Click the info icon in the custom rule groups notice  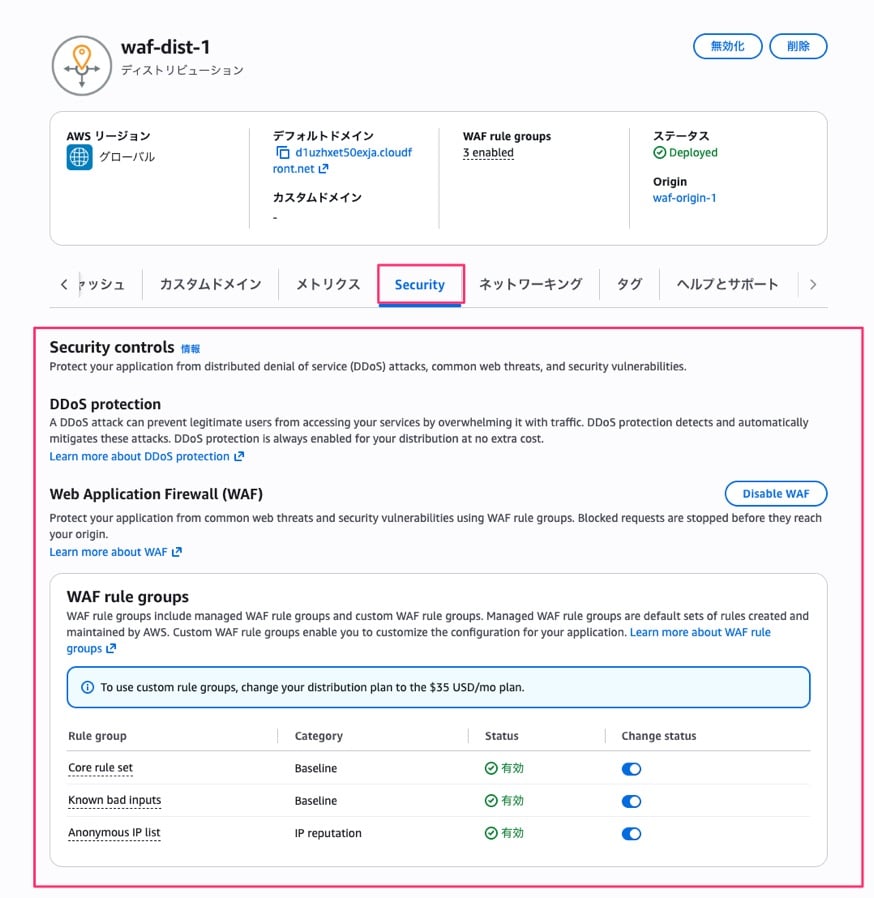click(x=87, y=687)
